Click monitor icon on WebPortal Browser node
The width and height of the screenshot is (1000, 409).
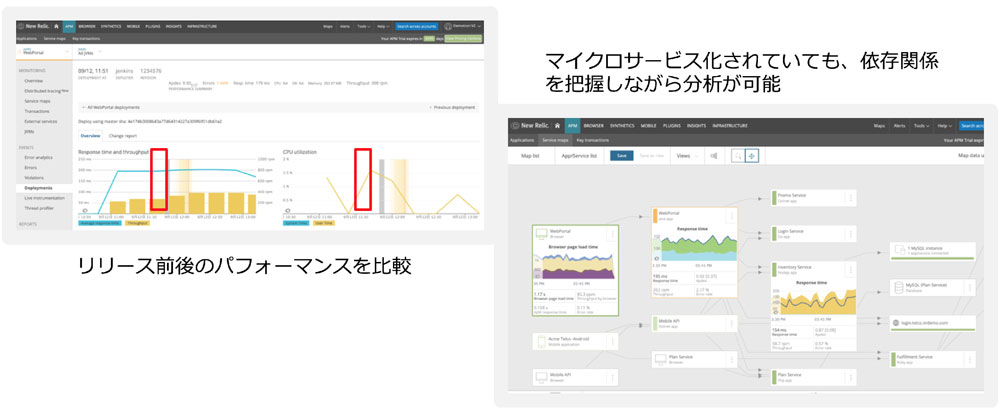(540, 234)
